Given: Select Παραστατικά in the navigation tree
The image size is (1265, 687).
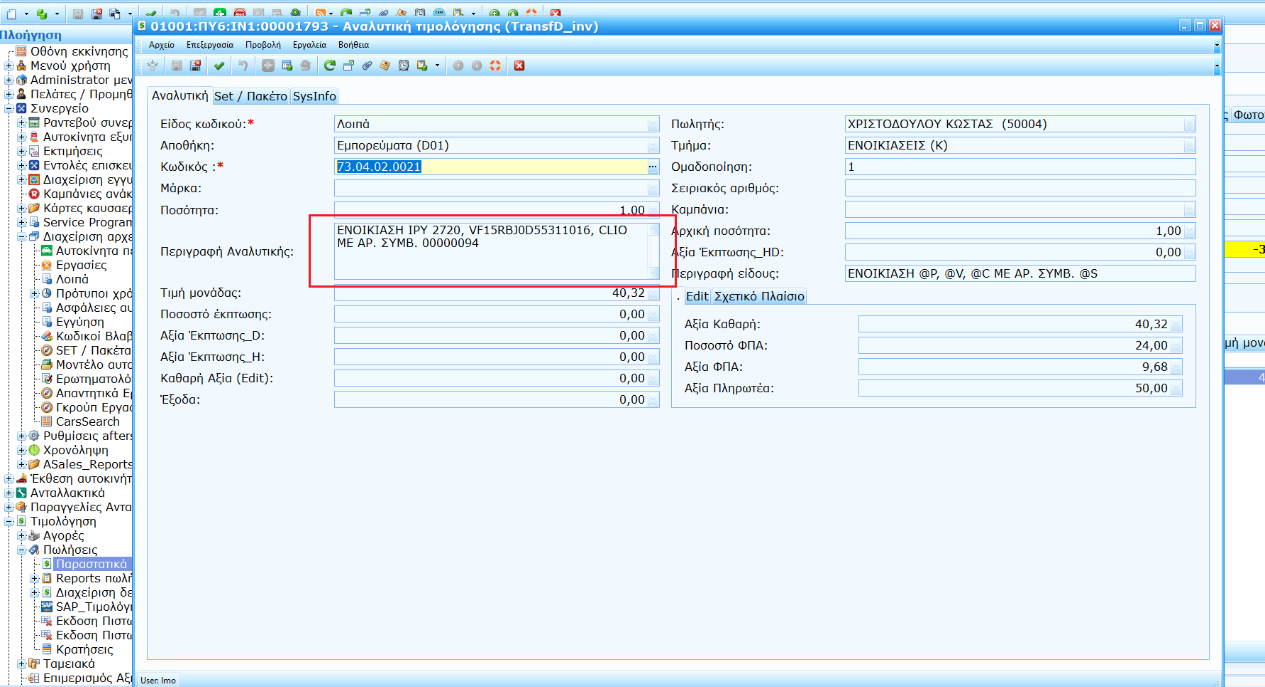Looking at the screenshot, I should [90, 564].
